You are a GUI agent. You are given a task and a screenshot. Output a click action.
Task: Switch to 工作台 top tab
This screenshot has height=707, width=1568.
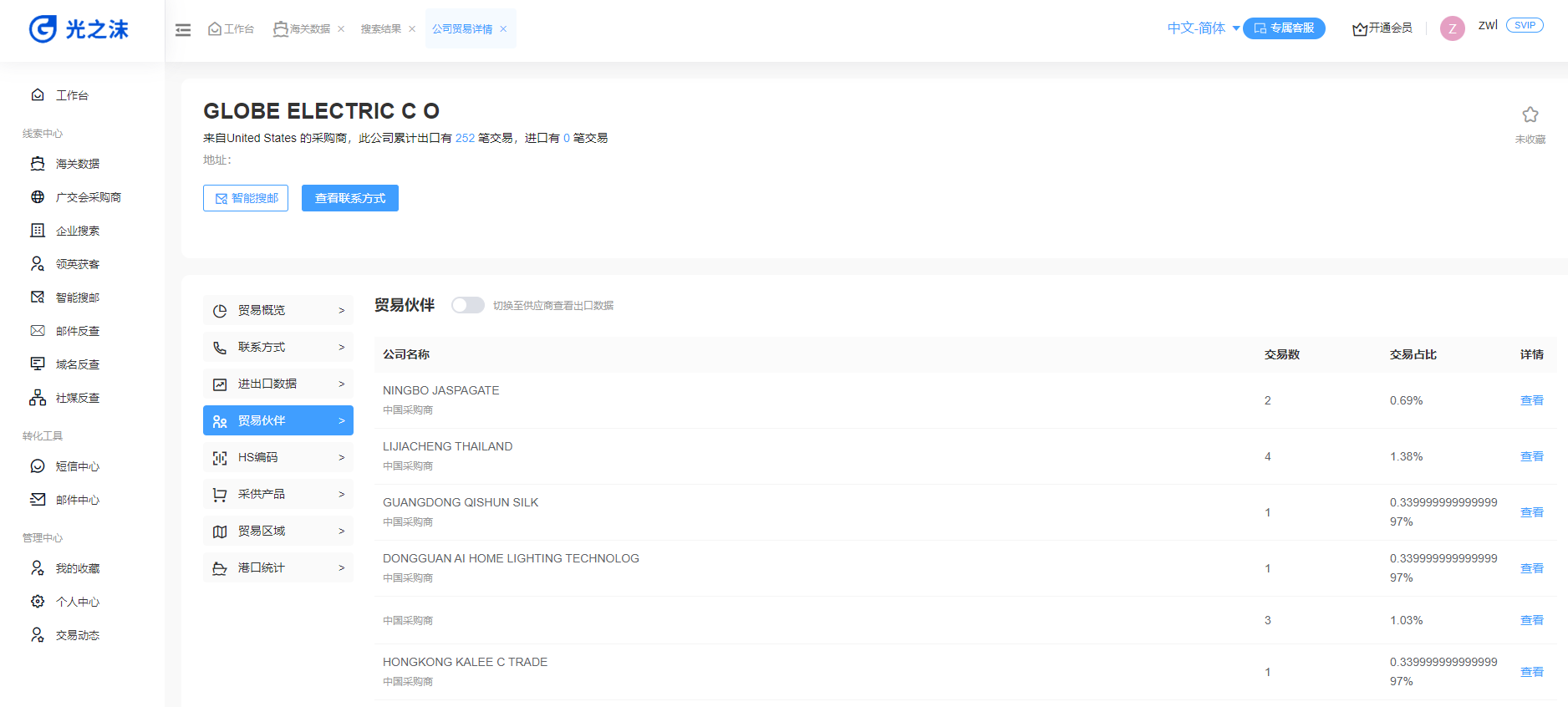(231, 29)
